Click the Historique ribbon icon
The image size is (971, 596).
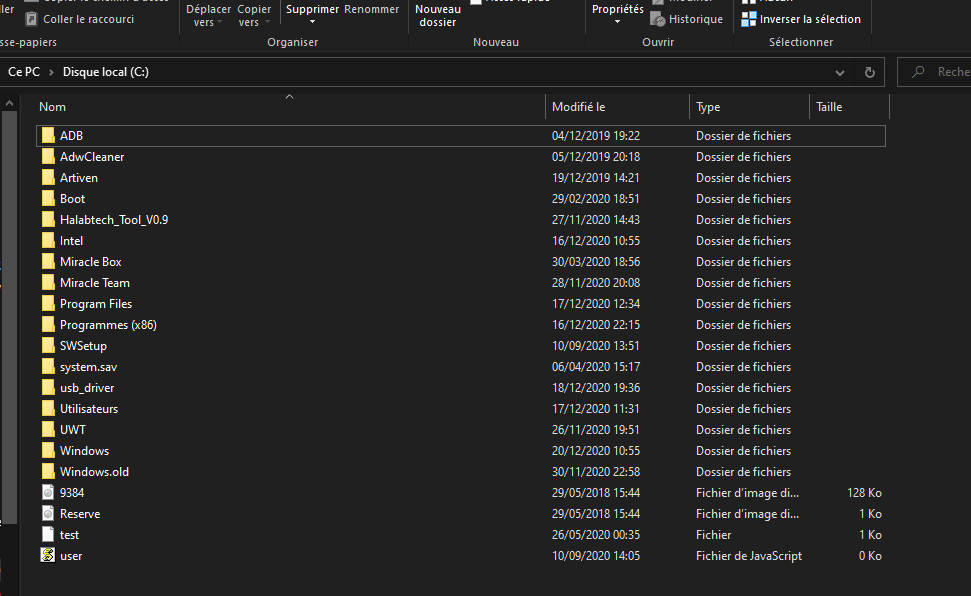[x=658, y=19]
